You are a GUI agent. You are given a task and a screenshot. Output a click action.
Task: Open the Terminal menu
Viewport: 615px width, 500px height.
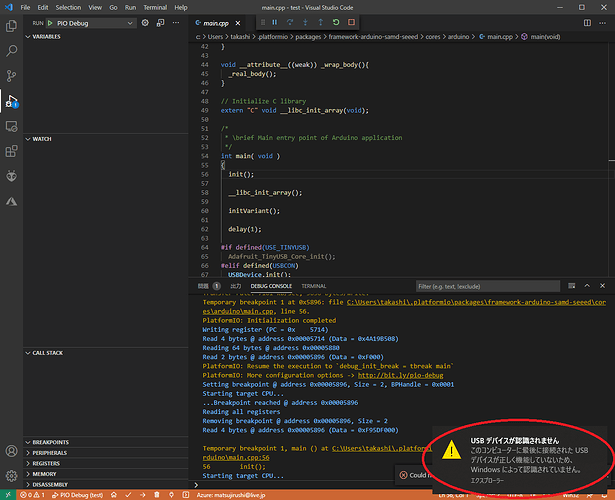[155, 7]
